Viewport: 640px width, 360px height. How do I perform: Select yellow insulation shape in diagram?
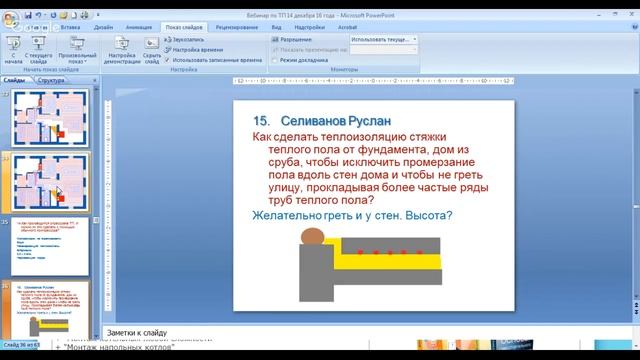[384, 262]
